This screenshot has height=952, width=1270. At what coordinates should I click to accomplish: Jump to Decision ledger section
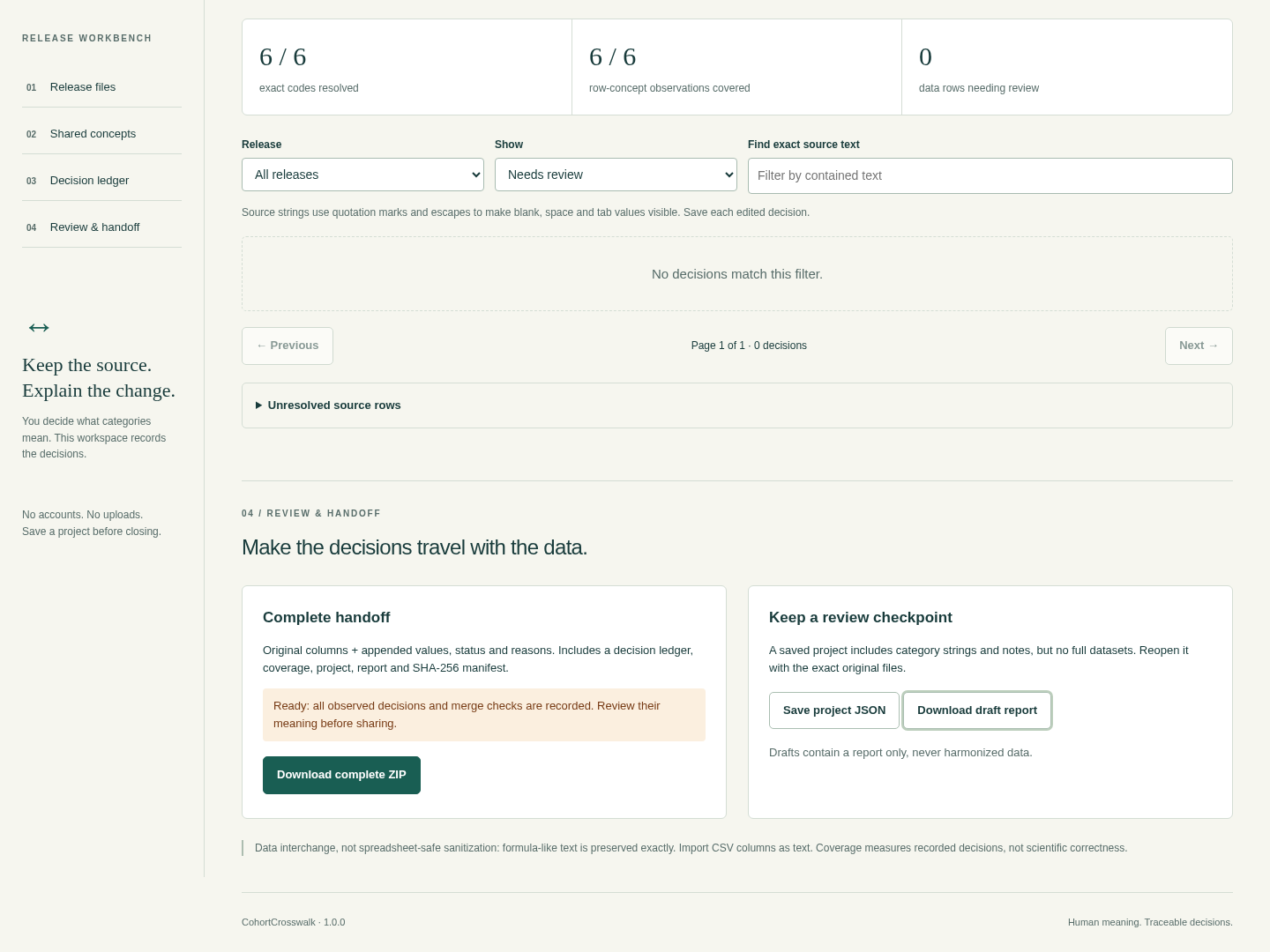[x=101, y=181]
